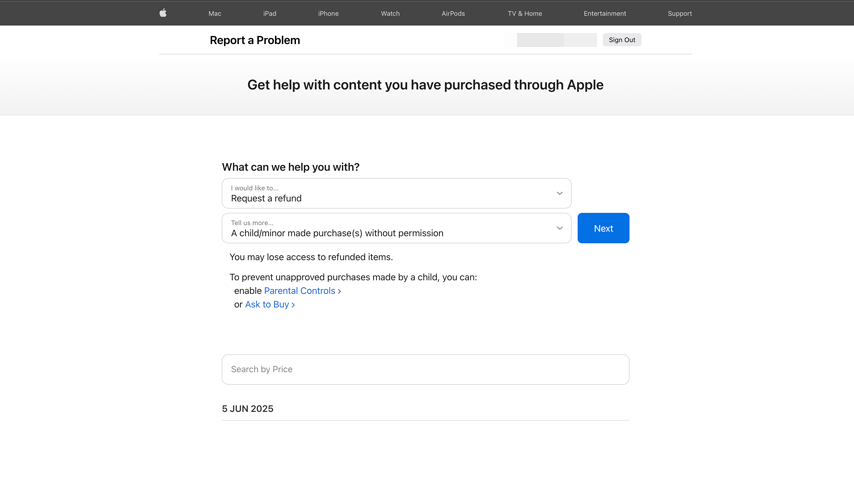Go to the iPad section
This screenshot has height=480, width=854.
(270, 14)
